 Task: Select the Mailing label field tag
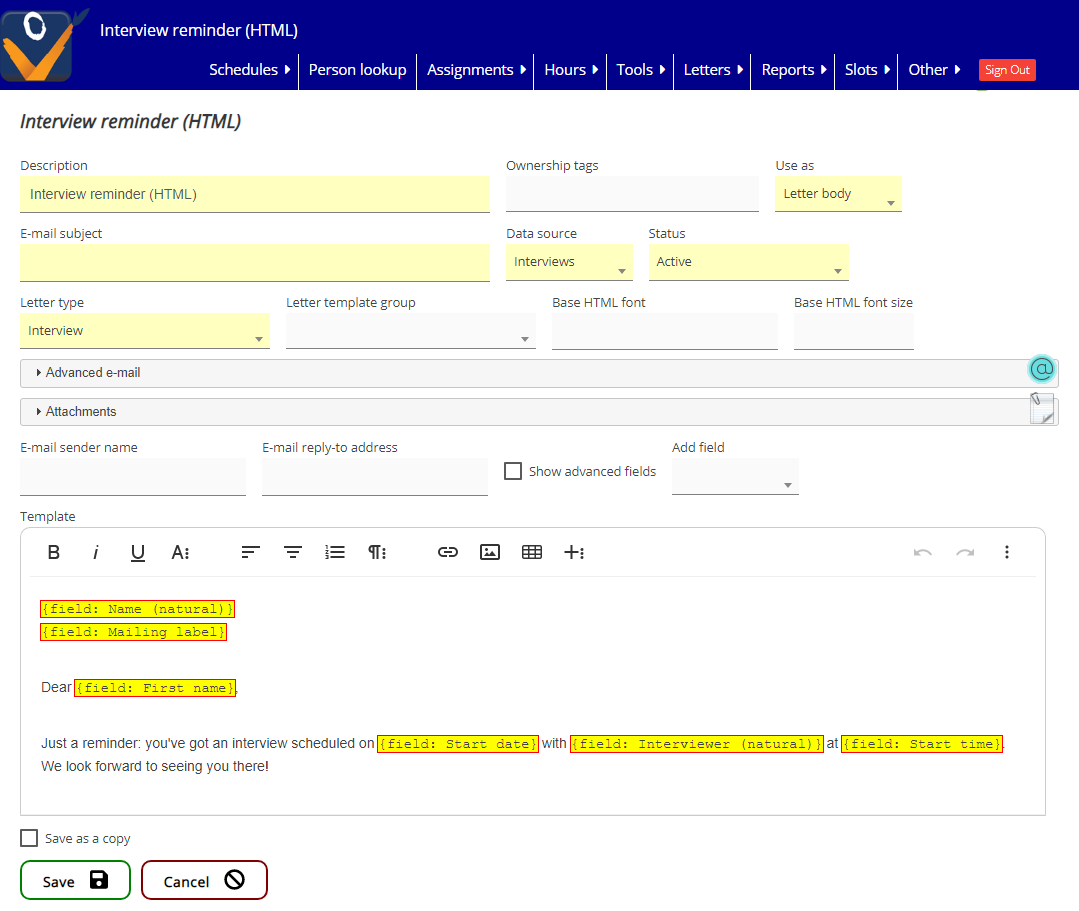133,632
